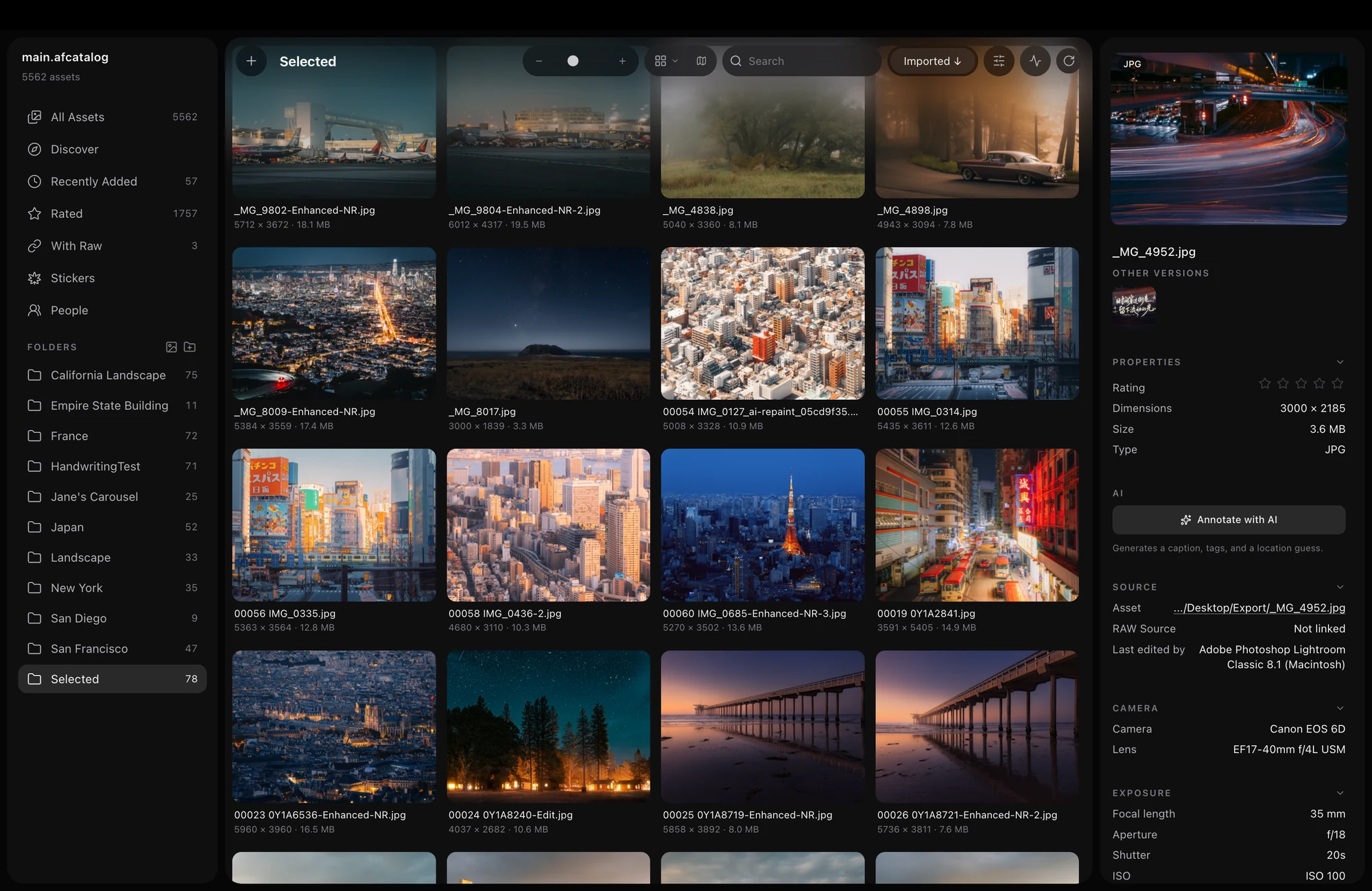Switch to map view icon
Screen dimensions: 1372x891
(701, 61)
